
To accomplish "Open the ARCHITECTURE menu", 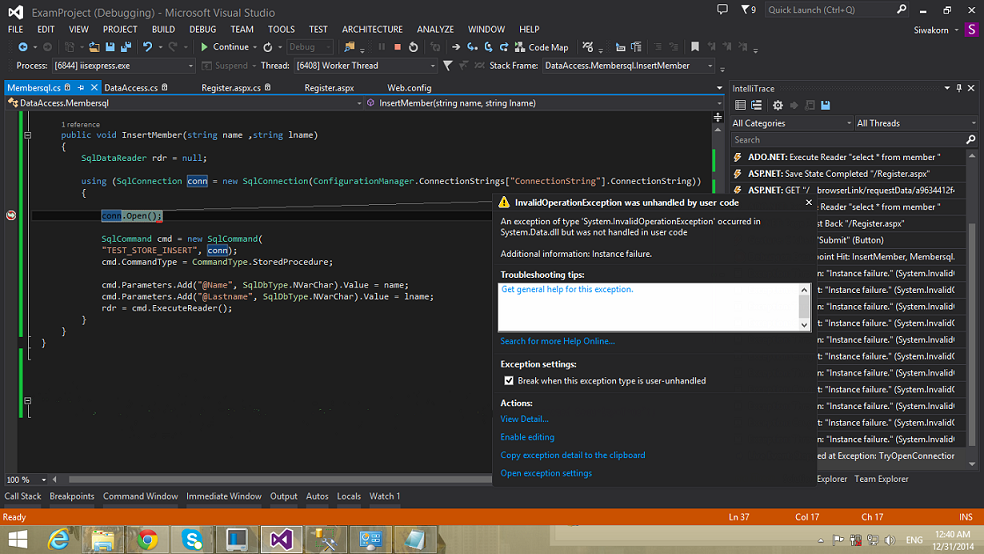I will [372, 29].
